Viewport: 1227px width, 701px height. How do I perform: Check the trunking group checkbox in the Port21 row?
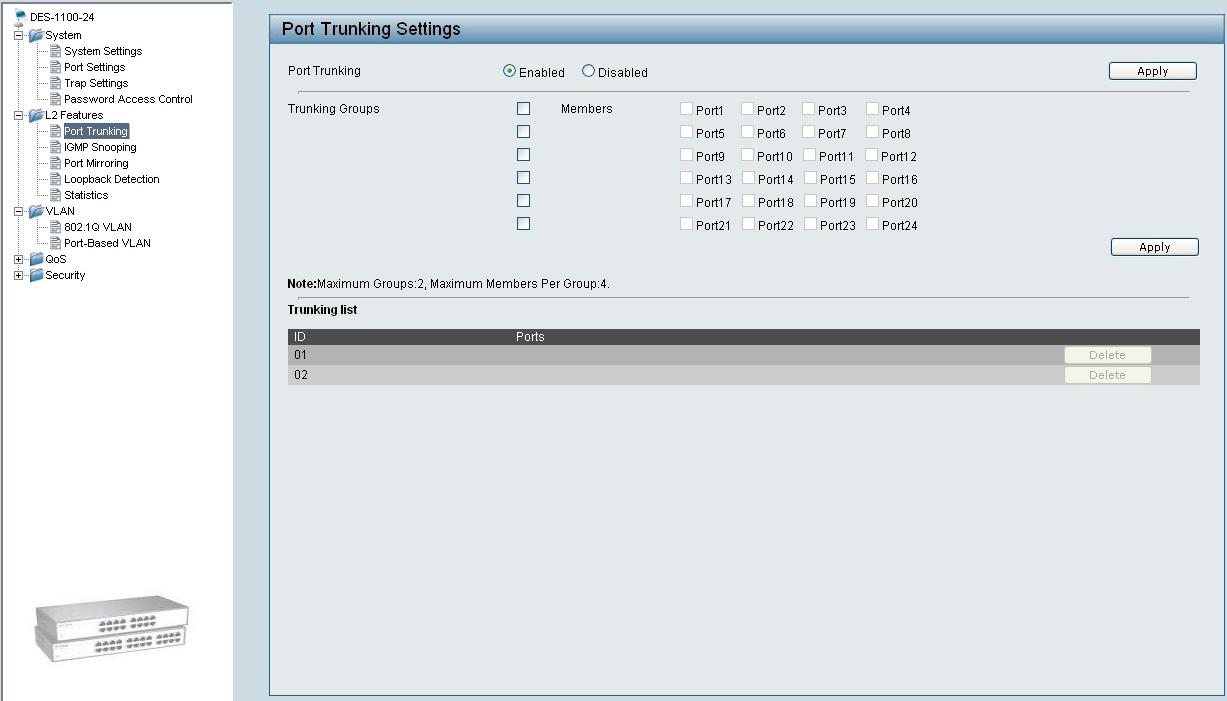[x=523, y=223]
